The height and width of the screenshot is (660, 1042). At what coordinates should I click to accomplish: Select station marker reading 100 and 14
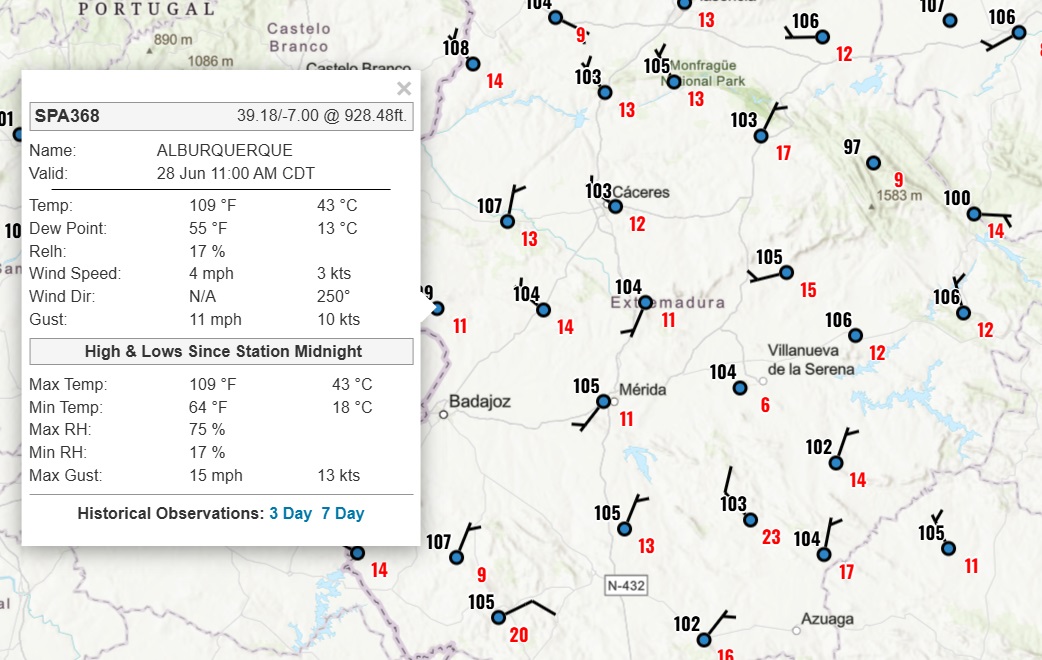pos(974,214)
